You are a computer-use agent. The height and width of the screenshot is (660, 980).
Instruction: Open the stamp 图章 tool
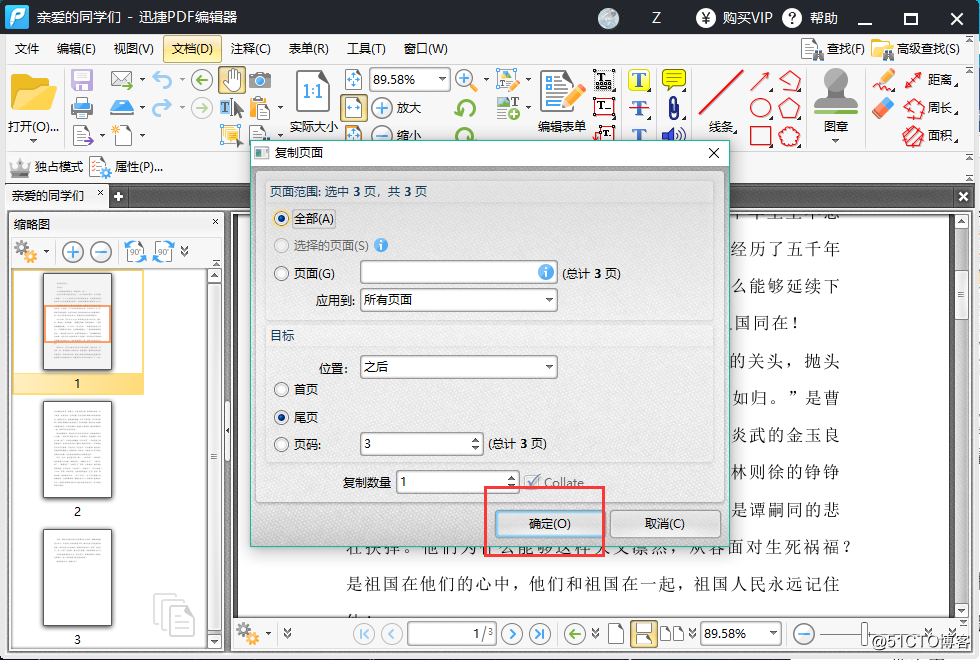836,100
